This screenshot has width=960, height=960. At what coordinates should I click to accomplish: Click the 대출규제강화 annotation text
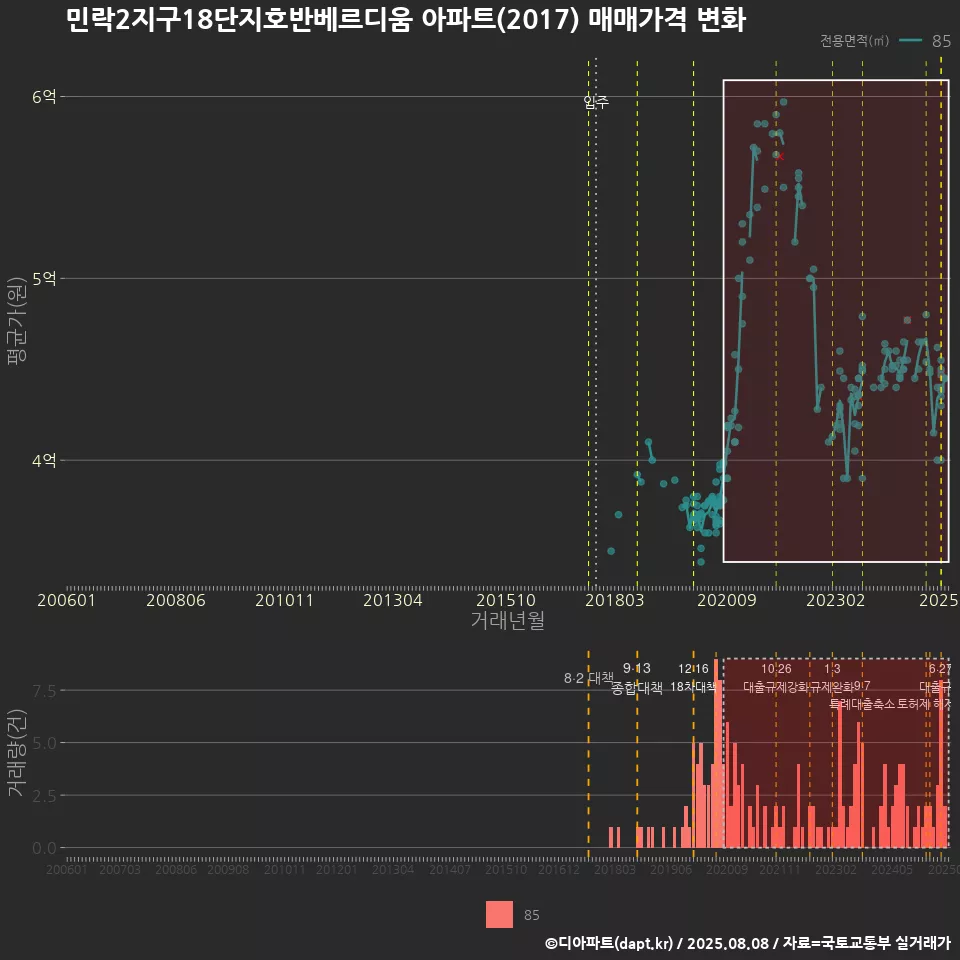click(776, 686)
